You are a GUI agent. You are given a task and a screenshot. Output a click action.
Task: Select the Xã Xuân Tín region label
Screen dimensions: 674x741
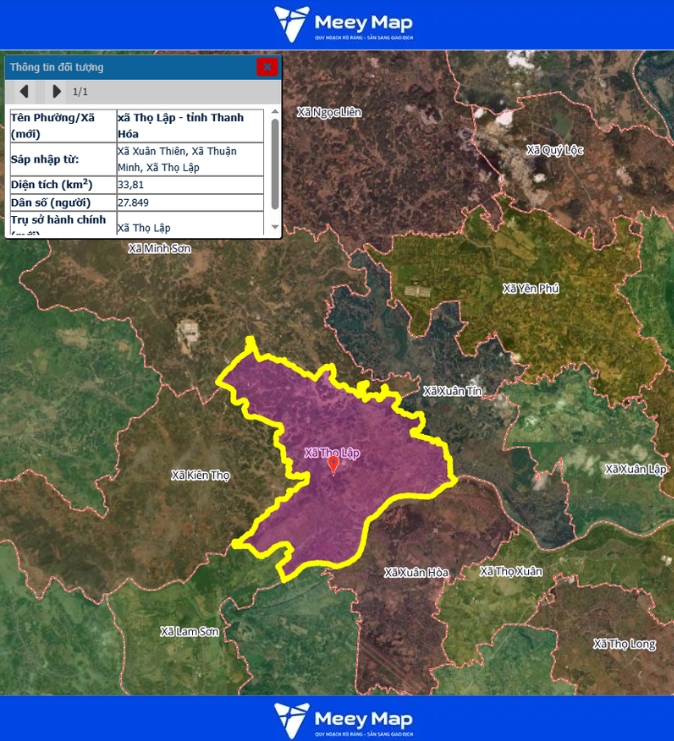point(452,391)
